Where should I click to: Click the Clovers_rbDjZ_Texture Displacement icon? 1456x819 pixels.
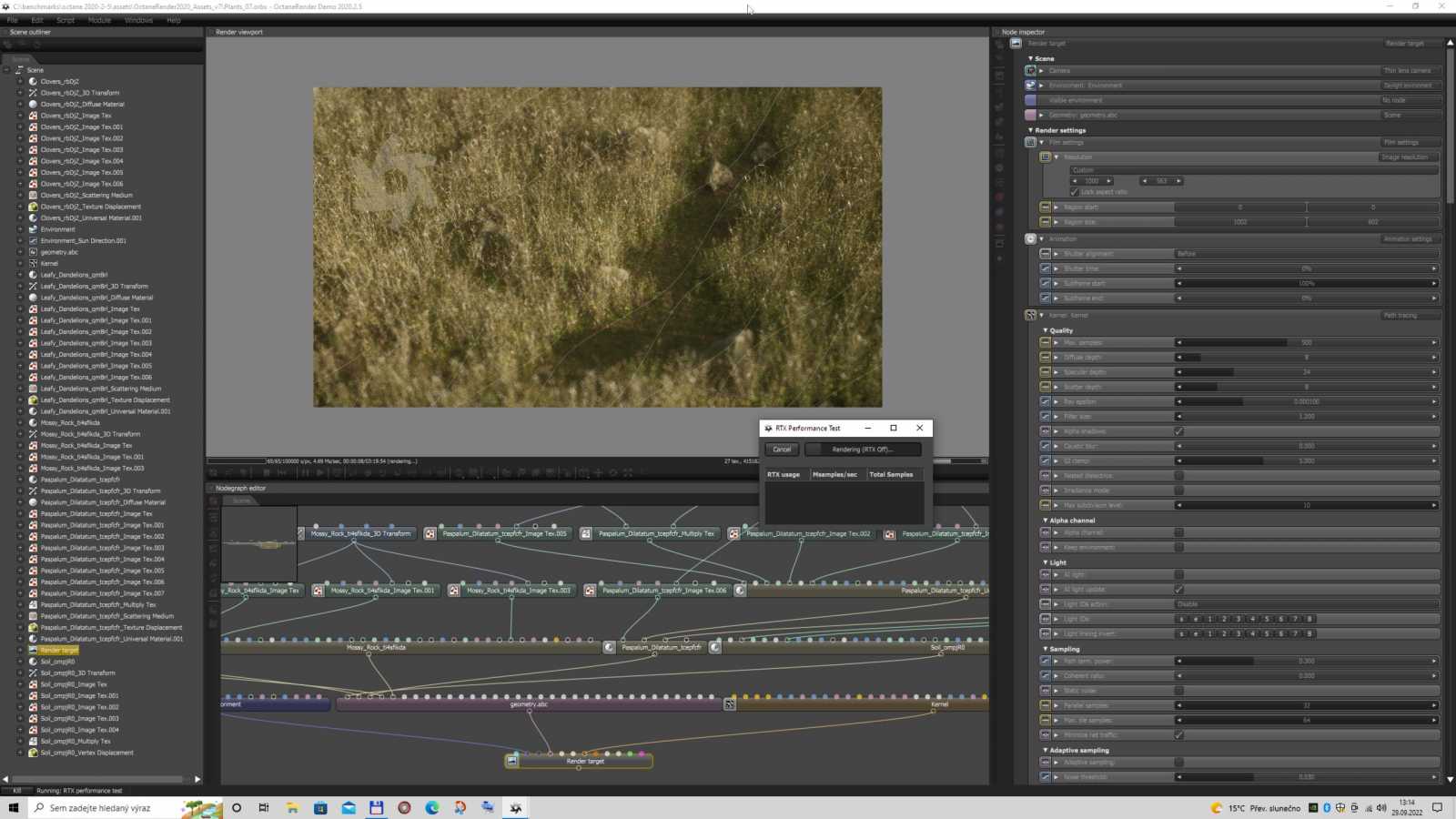tap(33, 207)
